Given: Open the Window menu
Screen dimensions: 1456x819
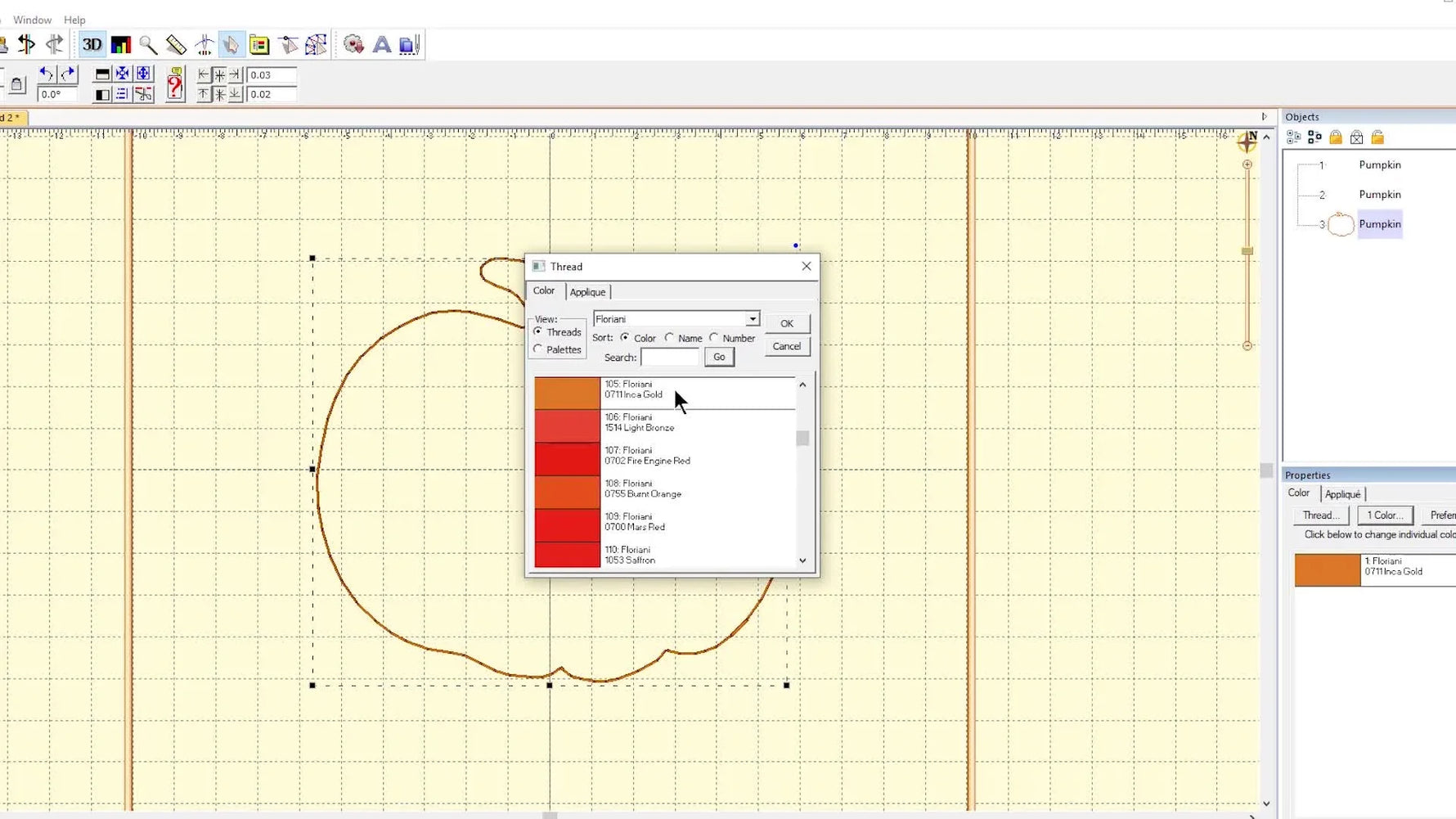Looking at the screenshot, I should click(32, 19).
